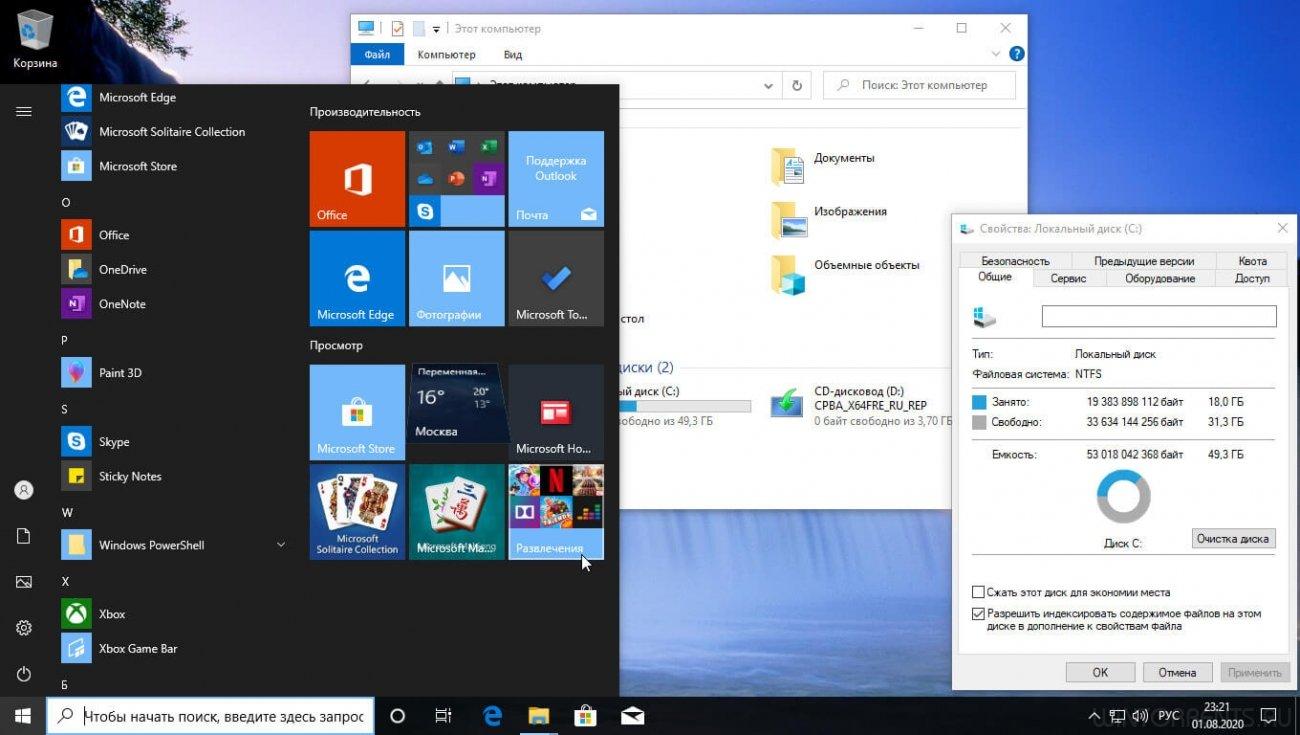
Task: Refresh the Explorer address bar
Action: (x=797, y=86)
